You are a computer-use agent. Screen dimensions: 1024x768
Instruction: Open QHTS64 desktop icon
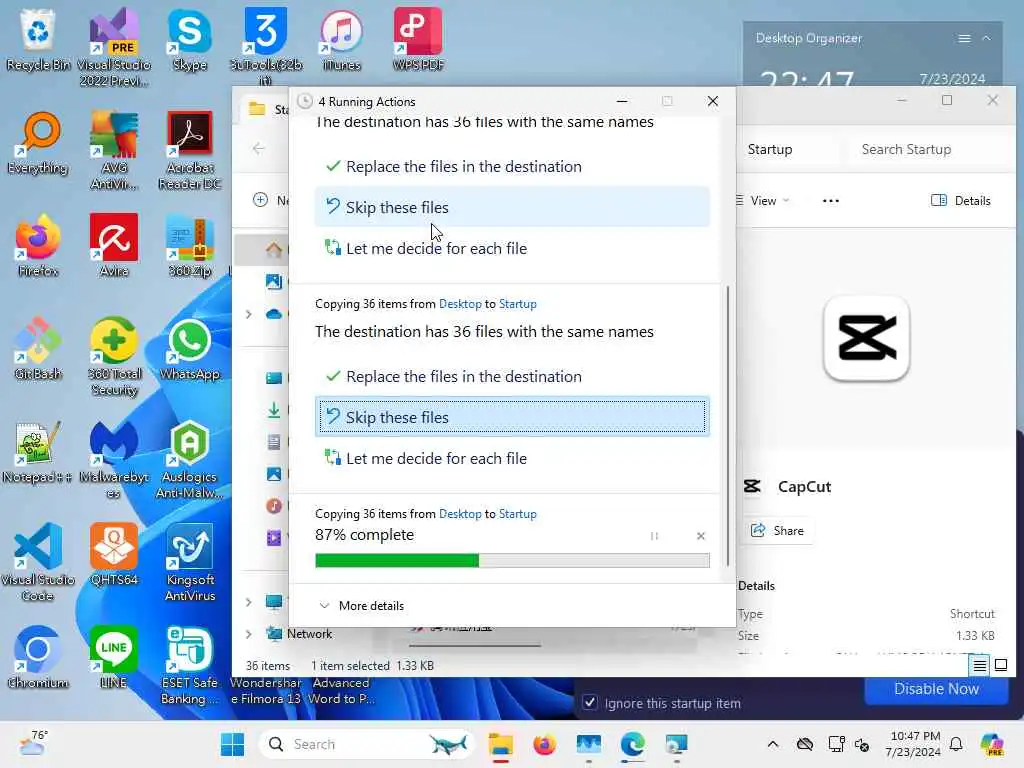click(114, 555)
